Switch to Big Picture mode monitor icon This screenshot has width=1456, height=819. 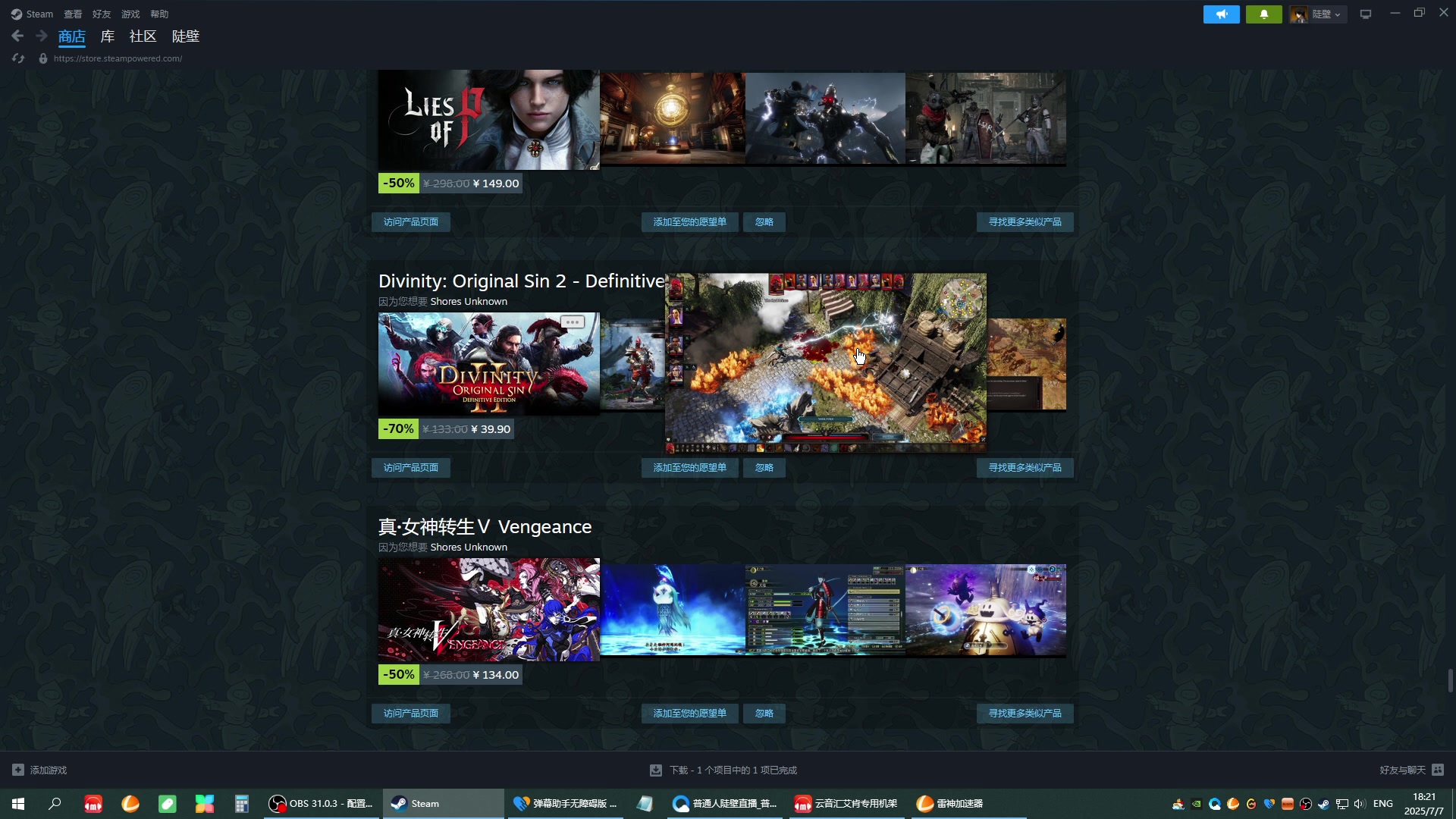click(x=1366, y=14)
